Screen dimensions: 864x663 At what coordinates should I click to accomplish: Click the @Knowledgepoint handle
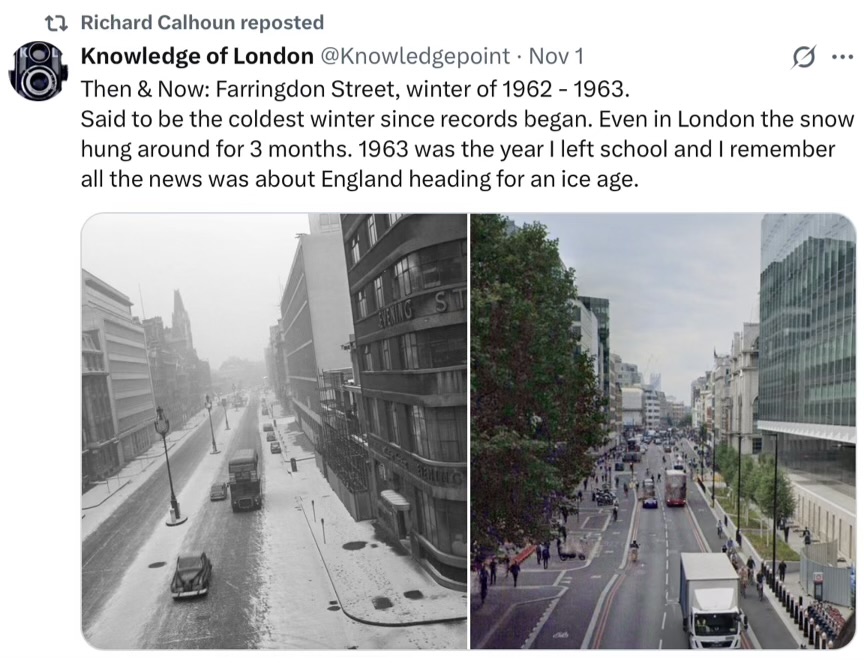click(412, 56)
